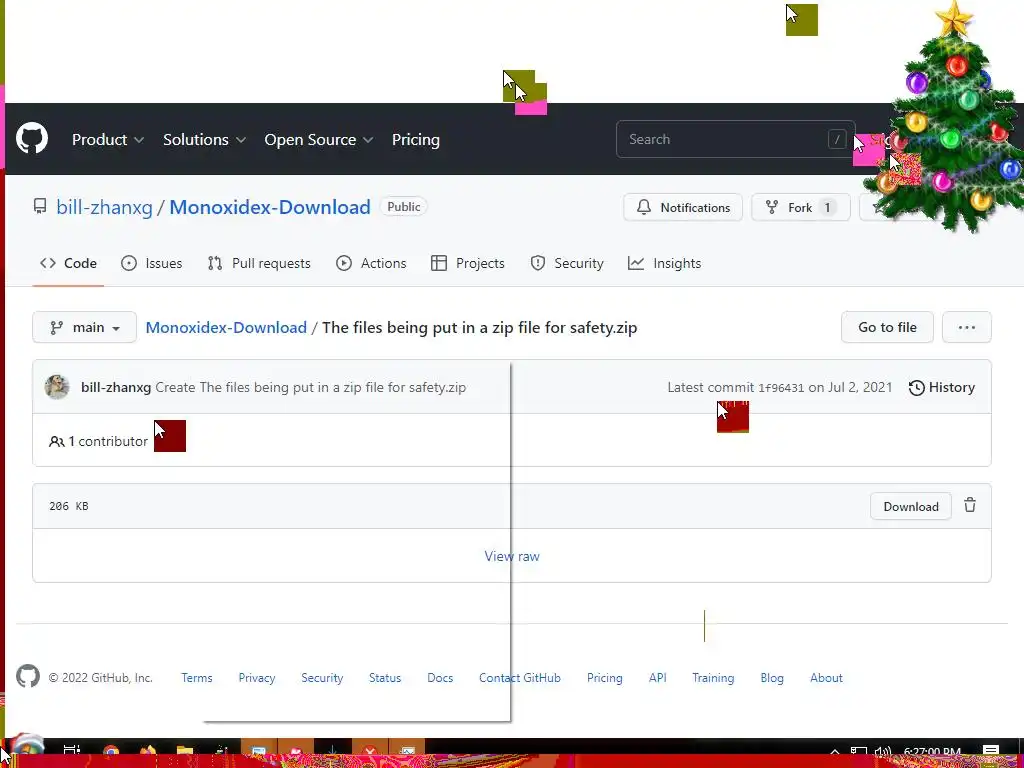Expand the Product menu
1024x768 pixels.
pyautogui.click(x=108, y=140)
